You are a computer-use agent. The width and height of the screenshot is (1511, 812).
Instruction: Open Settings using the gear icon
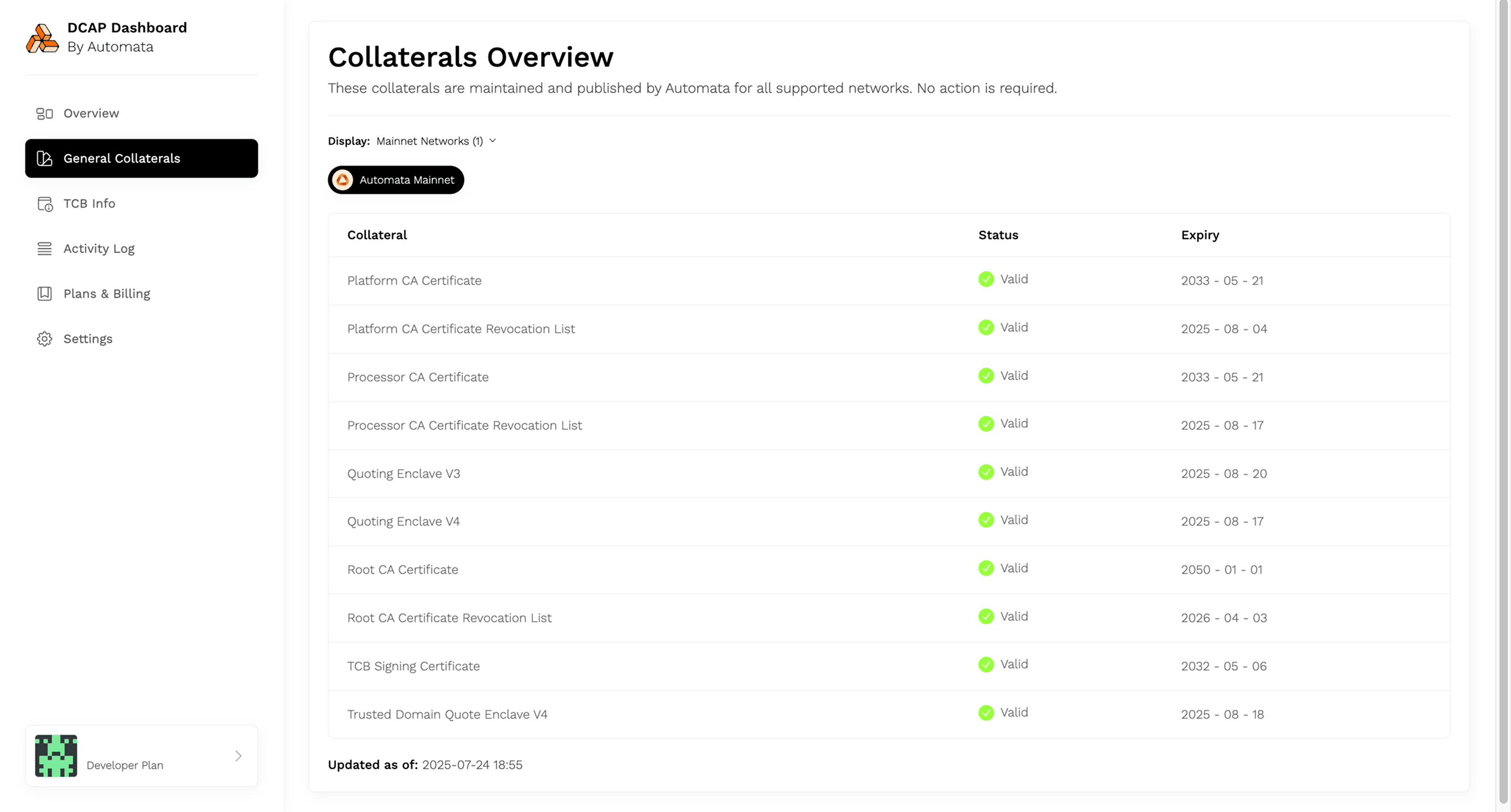coord(44,338)
